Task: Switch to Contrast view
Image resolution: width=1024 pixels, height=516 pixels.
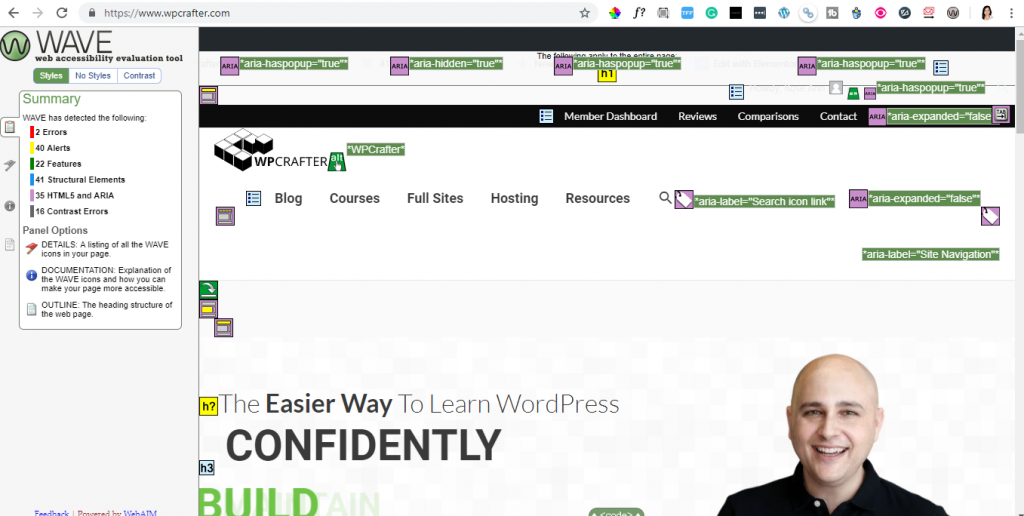Action: [x=139, y=76]
